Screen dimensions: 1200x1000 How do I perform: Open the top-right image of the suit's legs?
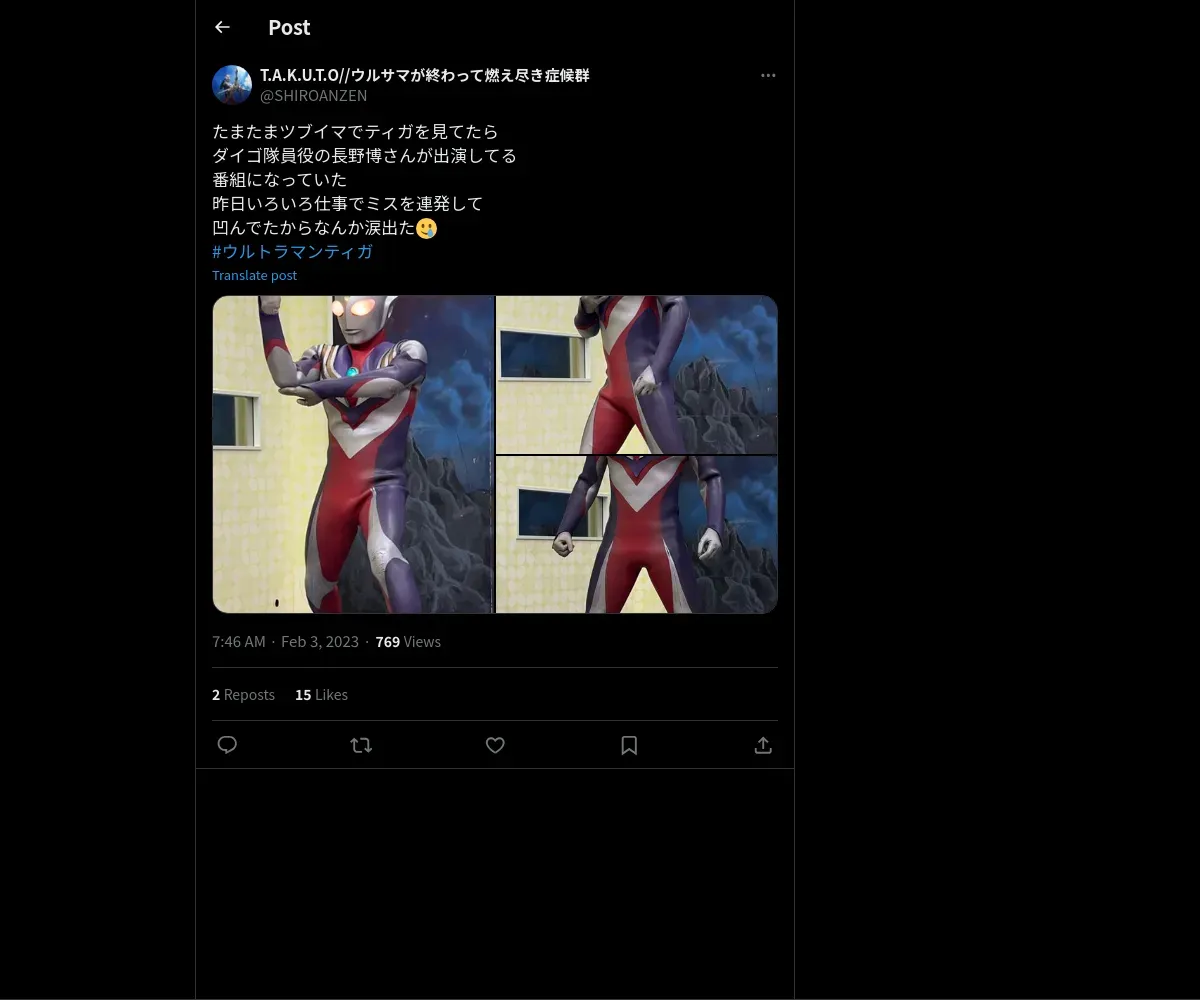coord(637,375)
